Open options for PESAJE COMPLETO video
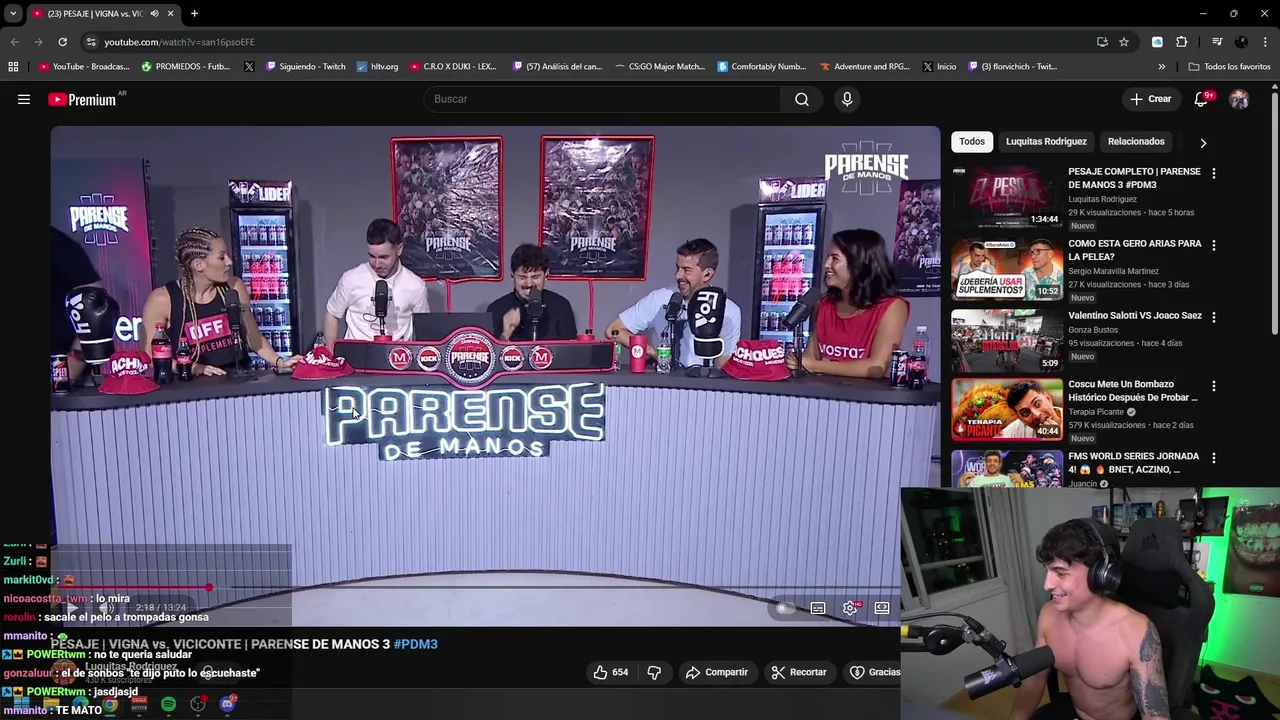The width and height of the screenshot is (1280, 720). (x=1214, y=173)
